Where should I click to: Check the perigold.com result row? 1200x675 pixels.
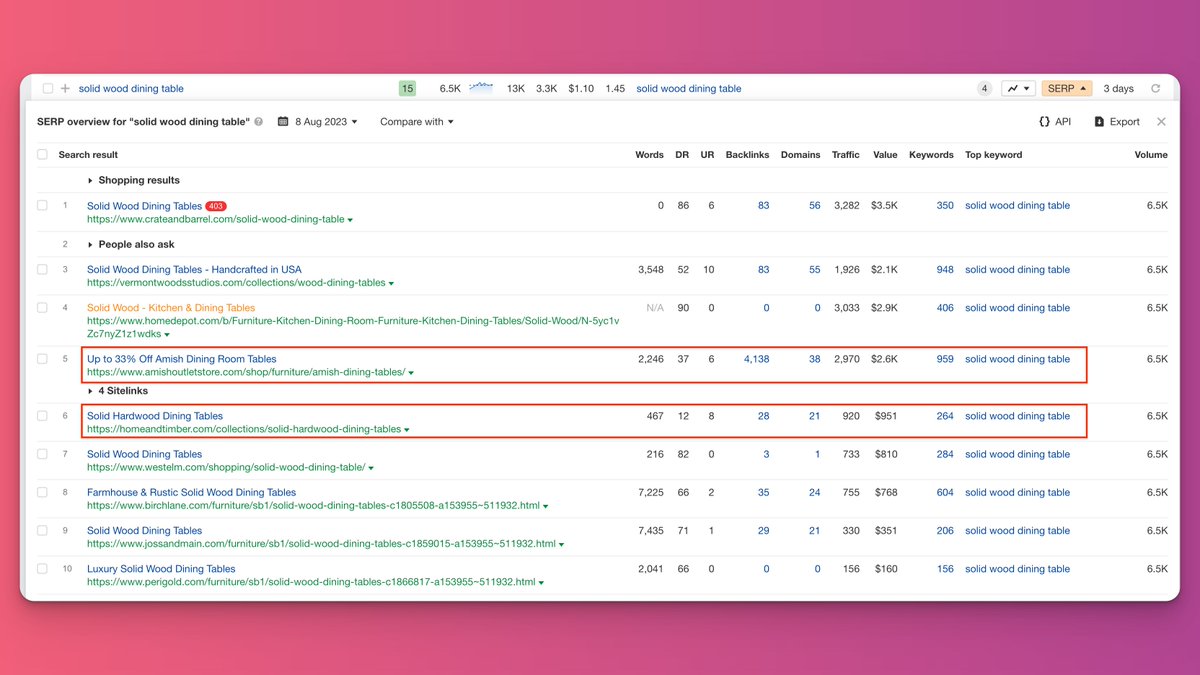(42, 569)
